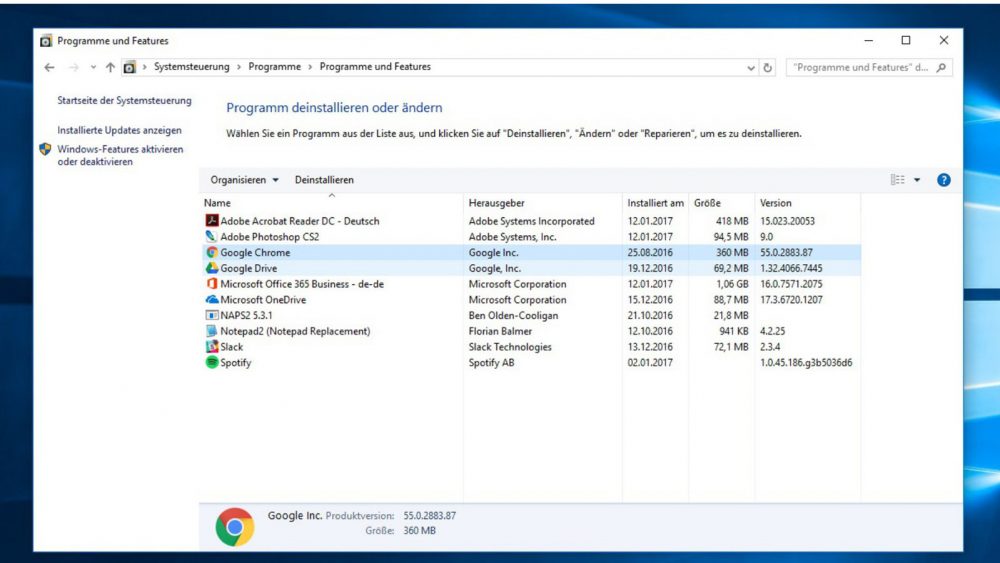Click the search field for Programme und Features

click(x=860, y=68)
